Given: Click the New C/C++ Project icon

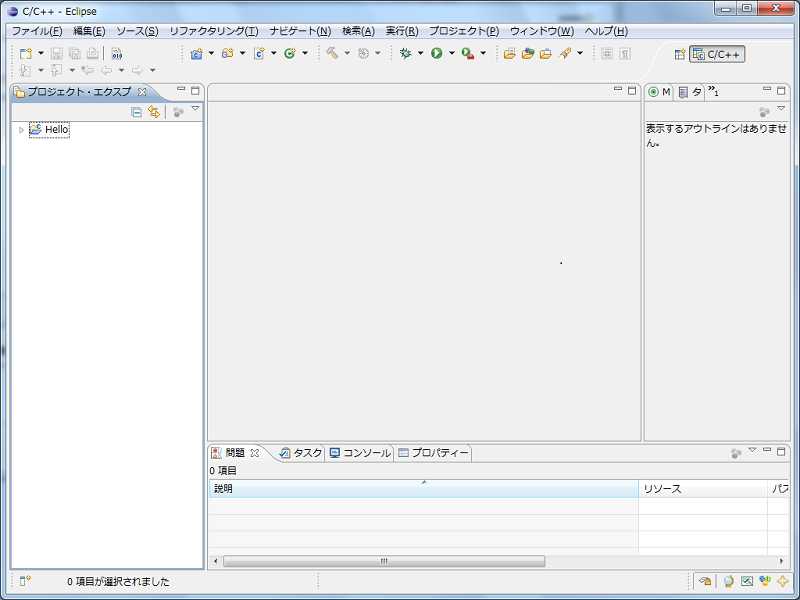Looking at the screenshot, I should (x=196, y=53).
